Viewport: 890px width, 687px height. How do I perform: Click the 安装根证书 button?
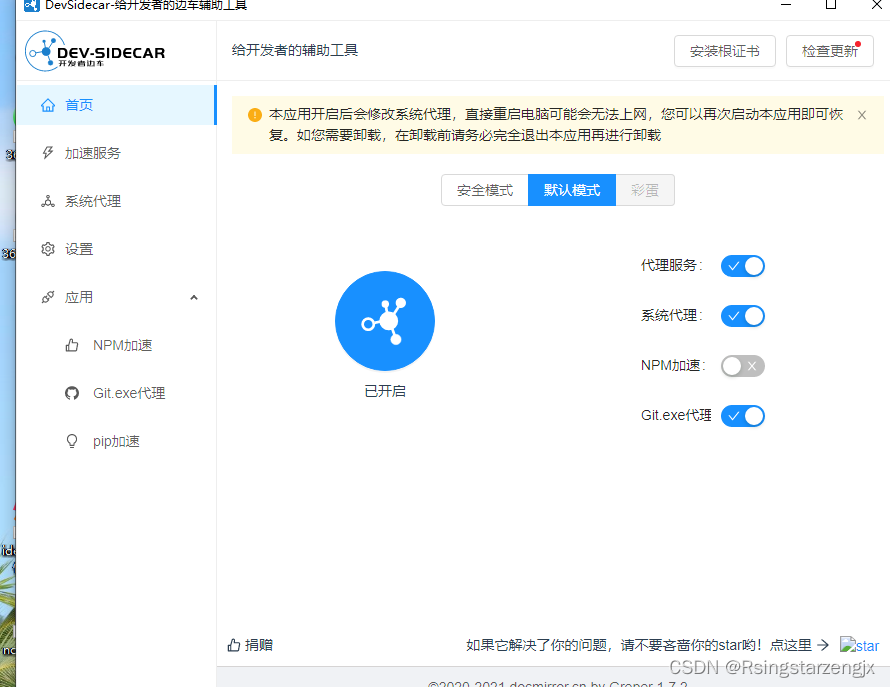tap(724, 50)
